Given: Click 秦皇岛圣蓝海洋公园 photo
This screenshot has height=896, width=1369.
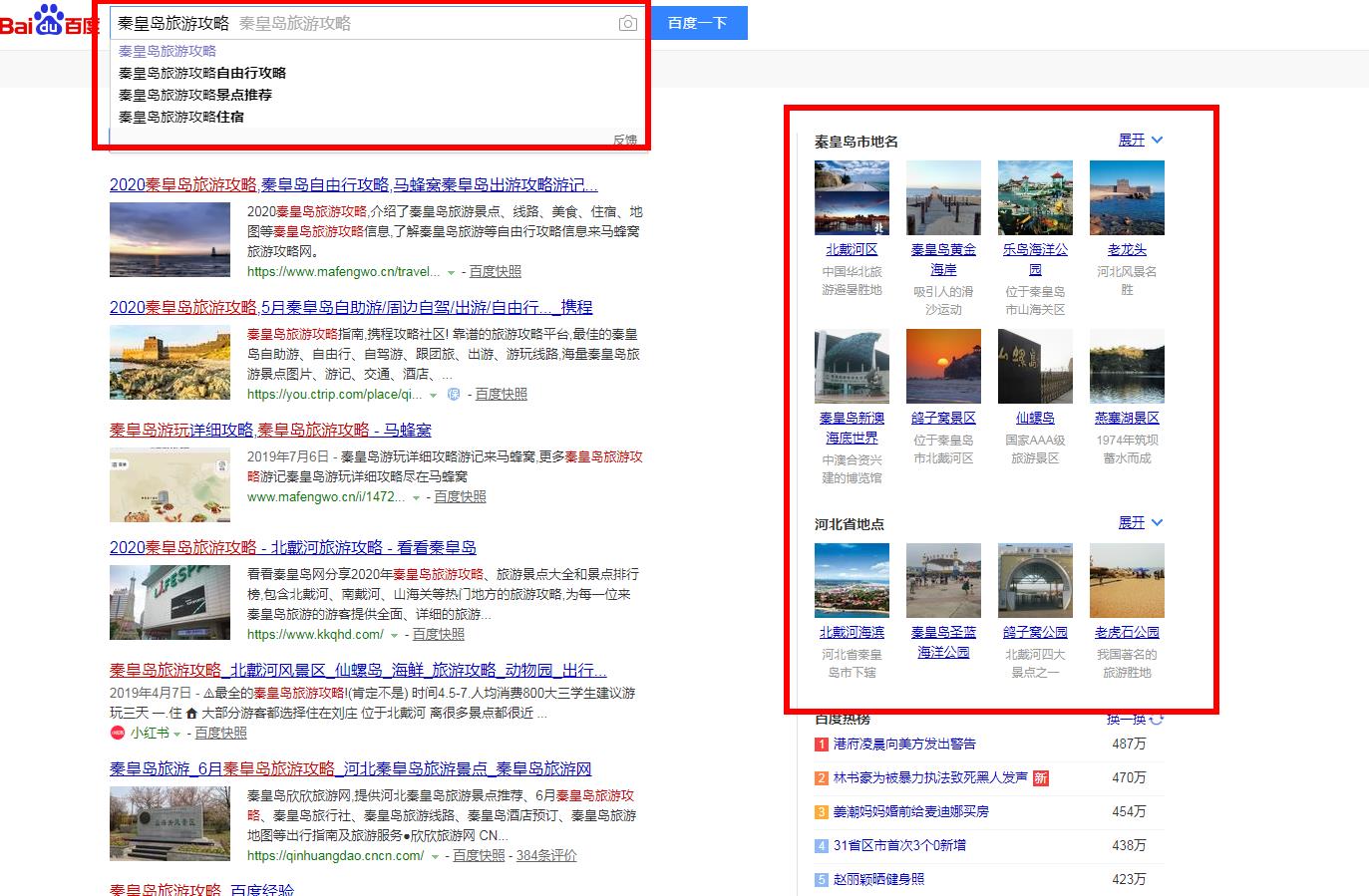Looking at the screenshot, I should click(x=943, y=580).
